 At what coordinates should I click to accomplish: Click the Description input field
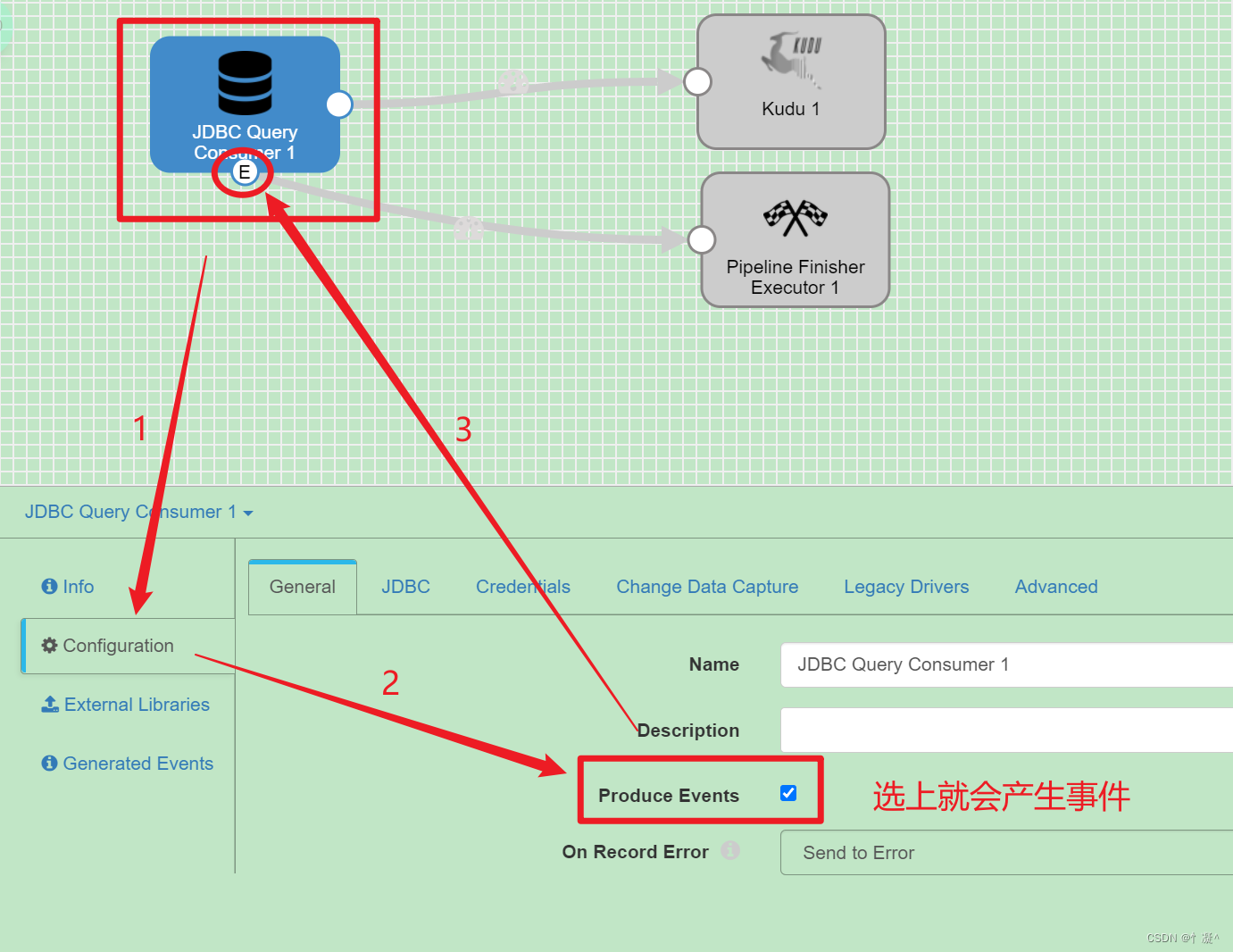point(1006,731)
